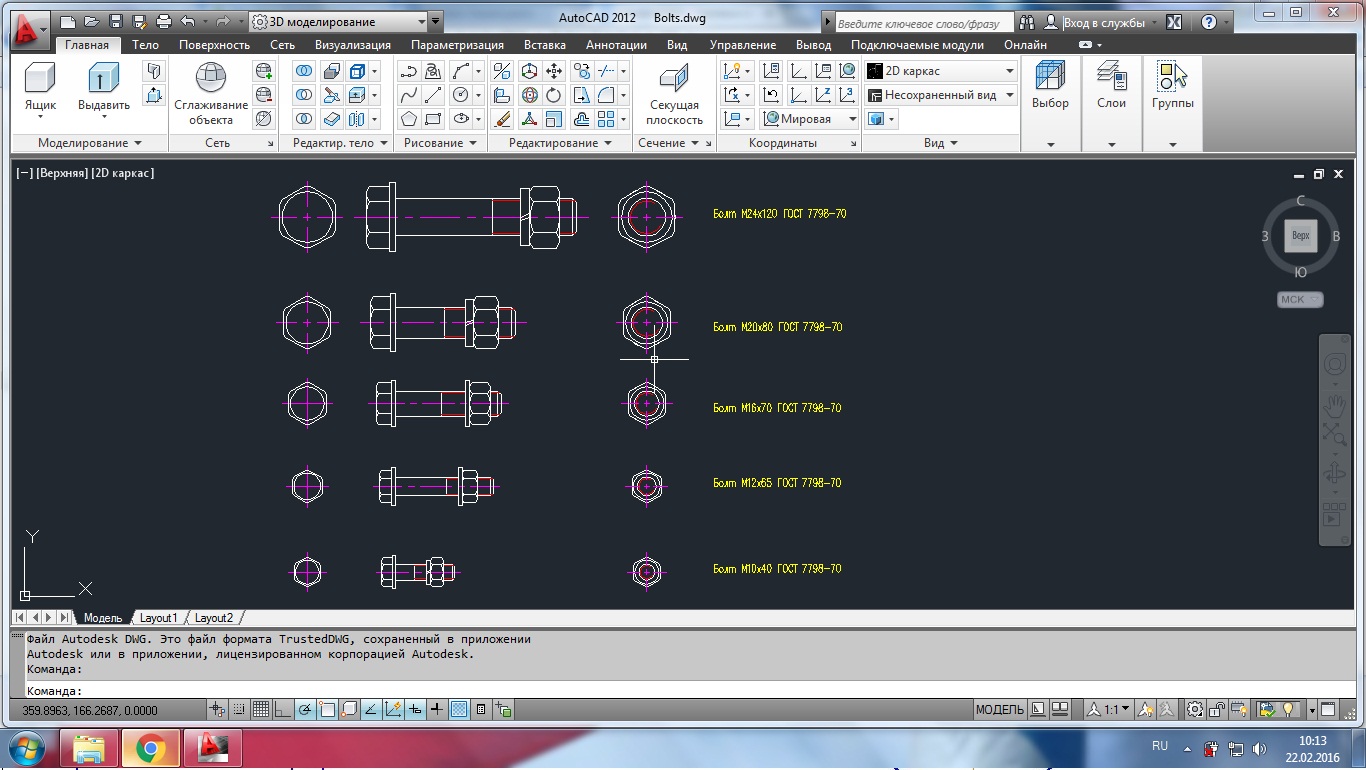This screenshot has height=770, width=1366.
Task: Click Вход в службы sign-in button
Action: click(x=1103, y=22)
